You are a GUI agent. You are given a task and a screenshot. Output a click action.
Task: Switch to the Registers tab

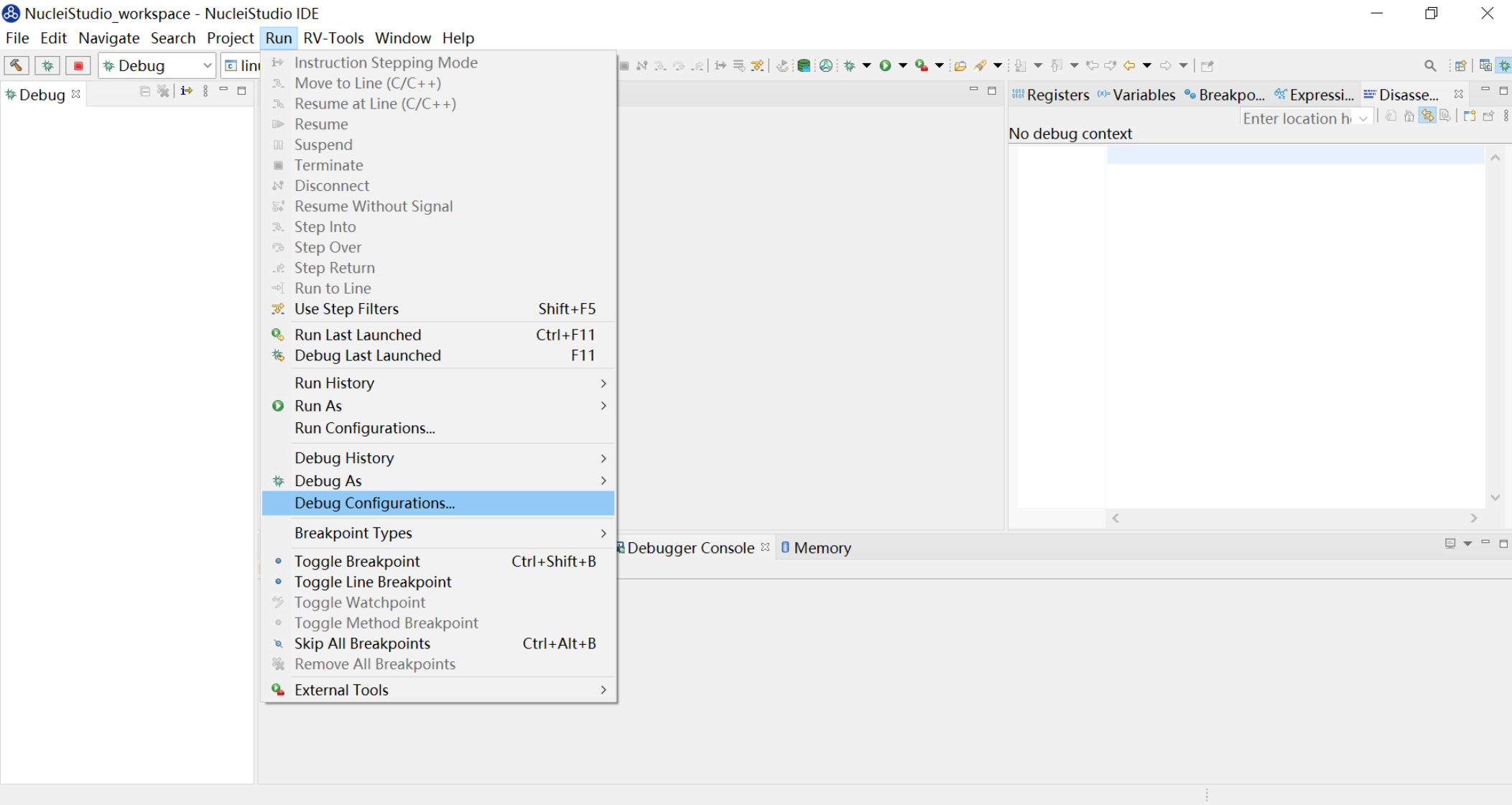click(1051, 95)
